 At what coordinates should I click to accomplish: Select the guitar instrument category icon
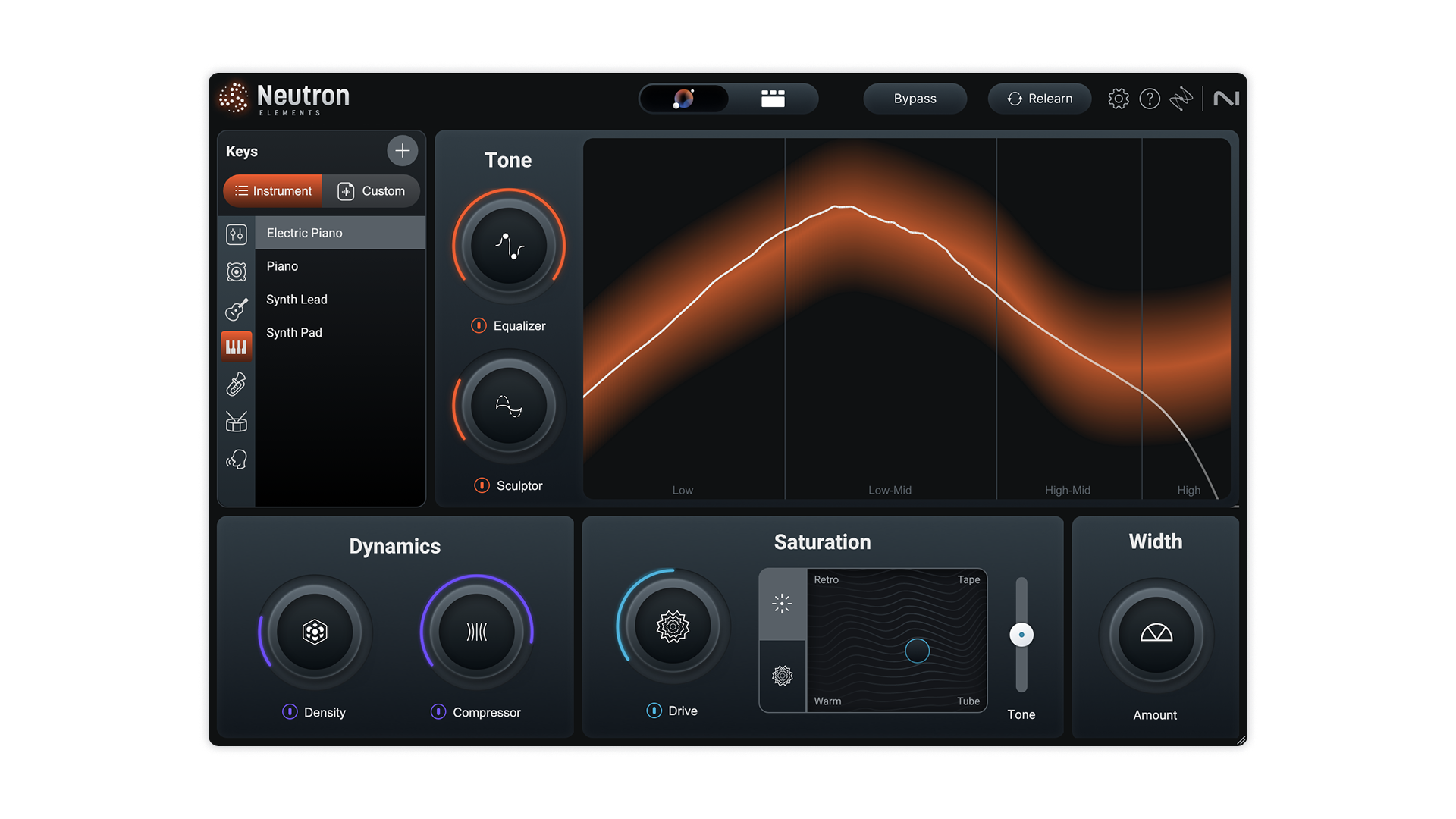[x=237, y=309]
